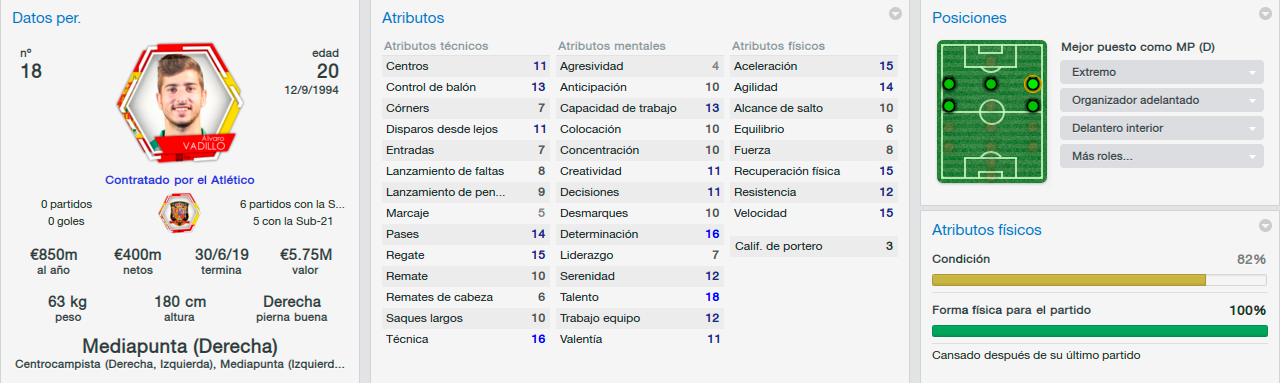
Task: Select the highlighted right attacking midfielder dot
Action: point(1032,83)
